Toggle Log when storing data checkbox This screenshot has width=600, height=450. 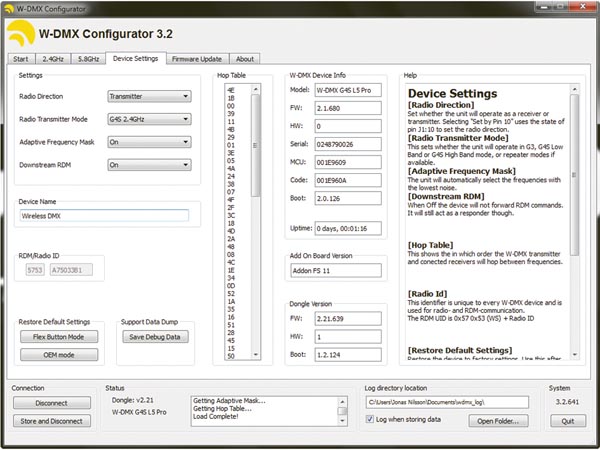(x=370, y=419)
